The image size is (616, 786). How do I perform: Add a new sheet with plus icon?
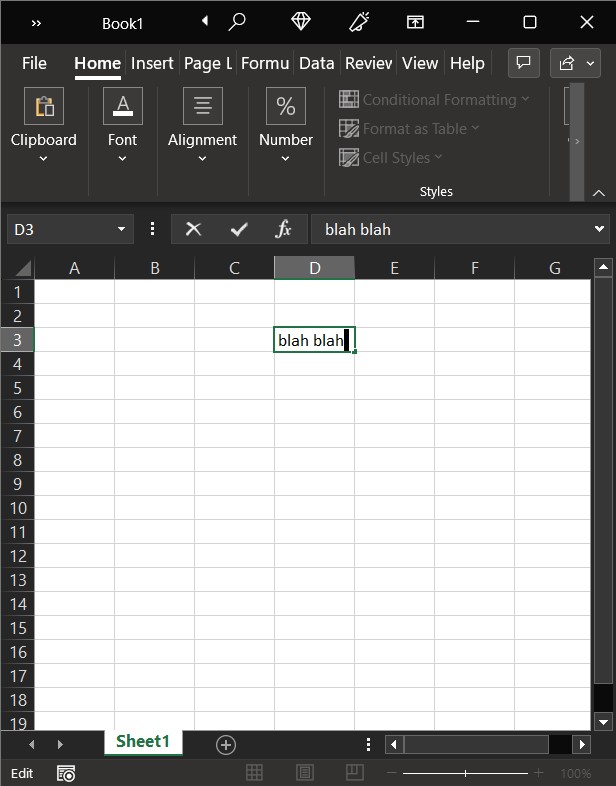point(226,744)
